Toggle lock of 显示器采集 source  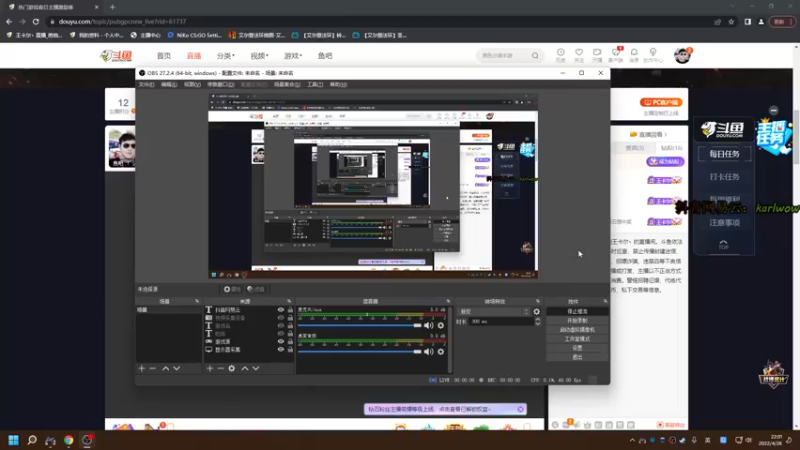[290, 349]
